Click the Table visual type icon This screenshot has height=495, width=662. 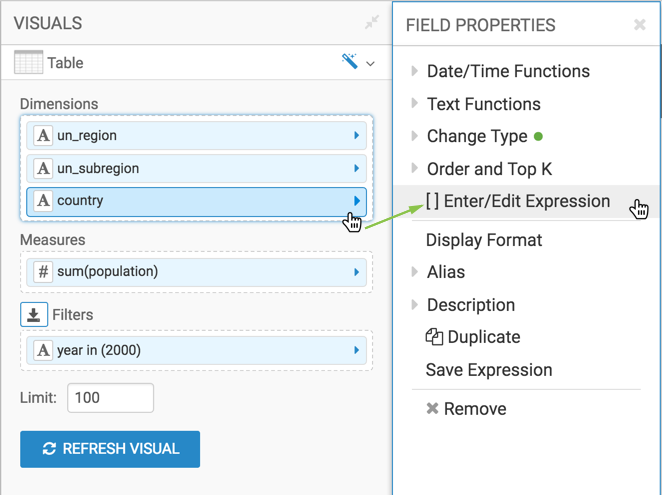pos(28,63)
